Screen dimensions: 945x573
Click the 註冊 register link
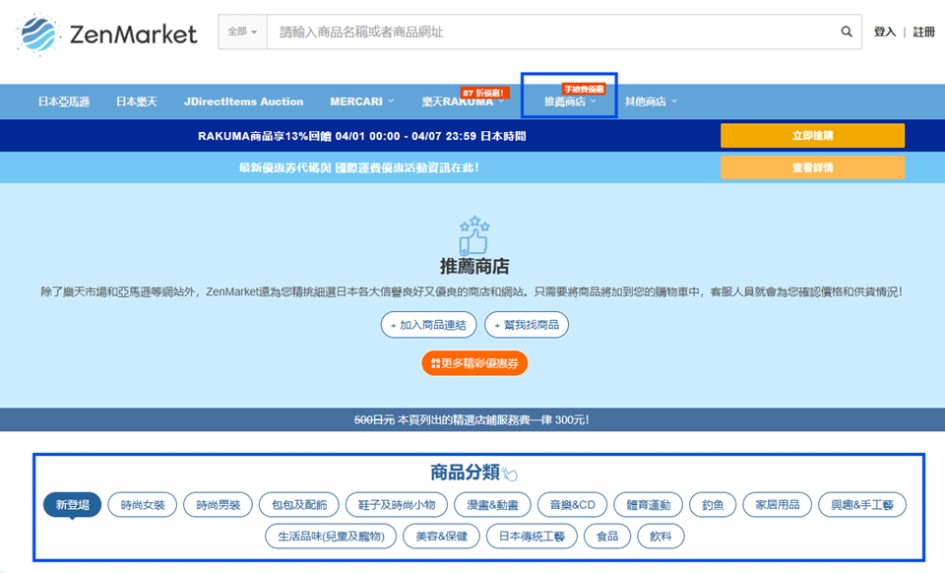923,32
